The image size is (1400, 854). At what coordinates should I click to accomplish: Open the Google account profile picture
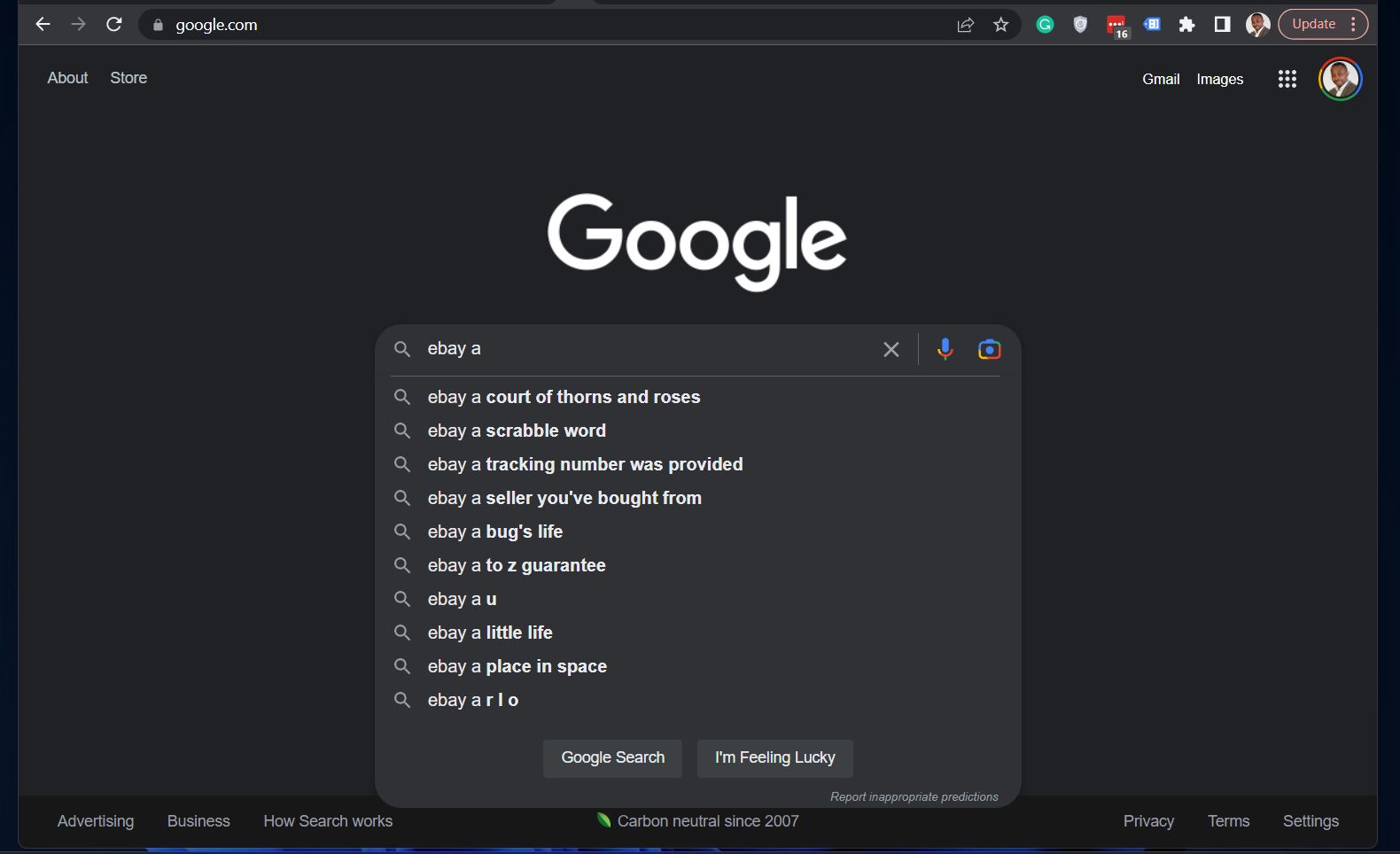(1340, 80)
